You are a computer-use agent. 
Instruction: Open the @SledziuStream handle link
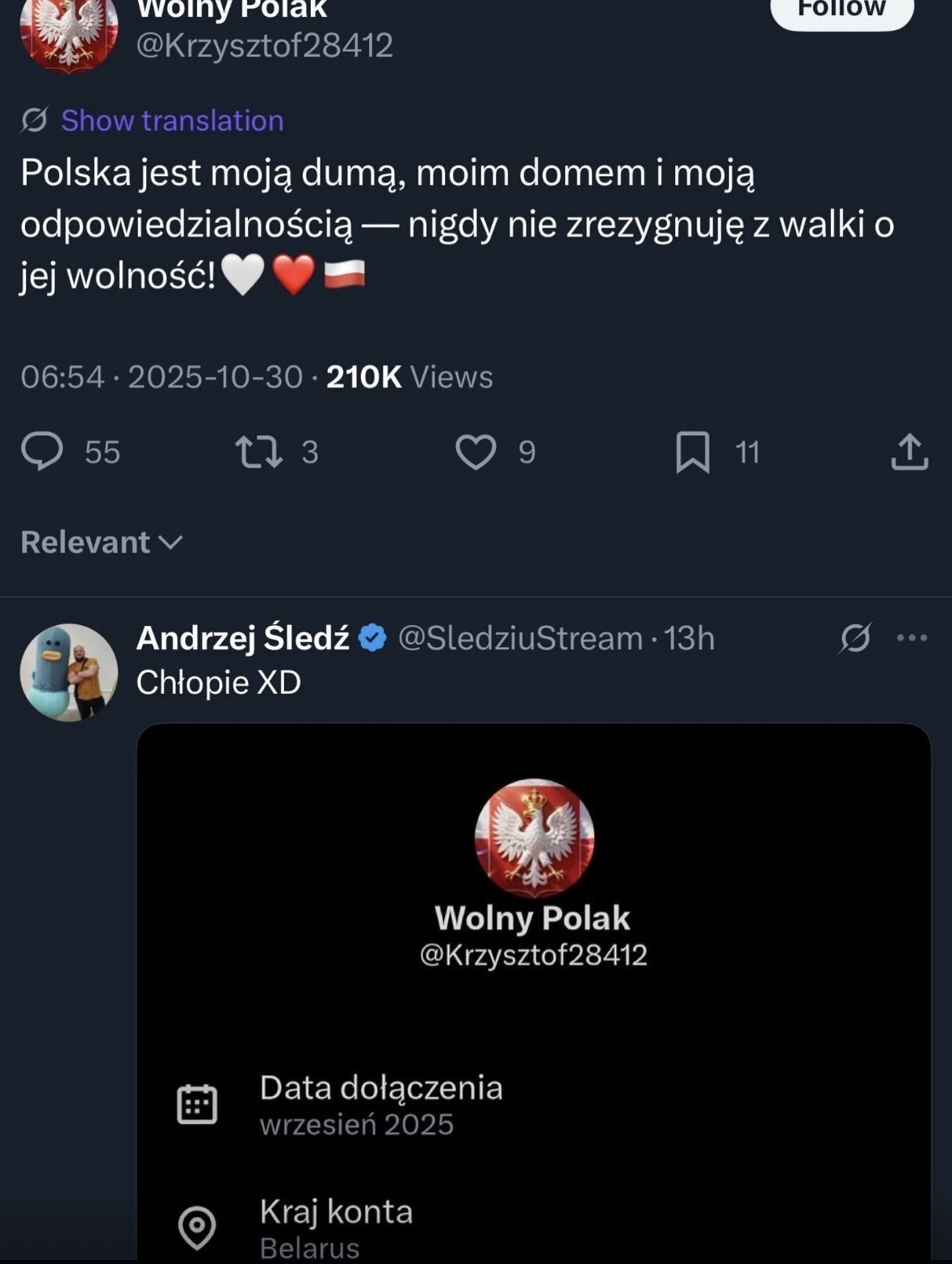520,638
